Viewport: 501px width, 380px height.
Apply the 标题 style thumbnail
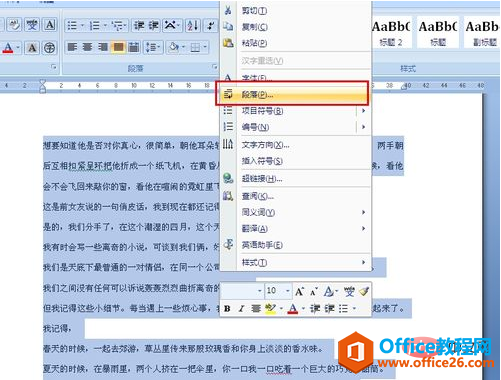[438, 33]
